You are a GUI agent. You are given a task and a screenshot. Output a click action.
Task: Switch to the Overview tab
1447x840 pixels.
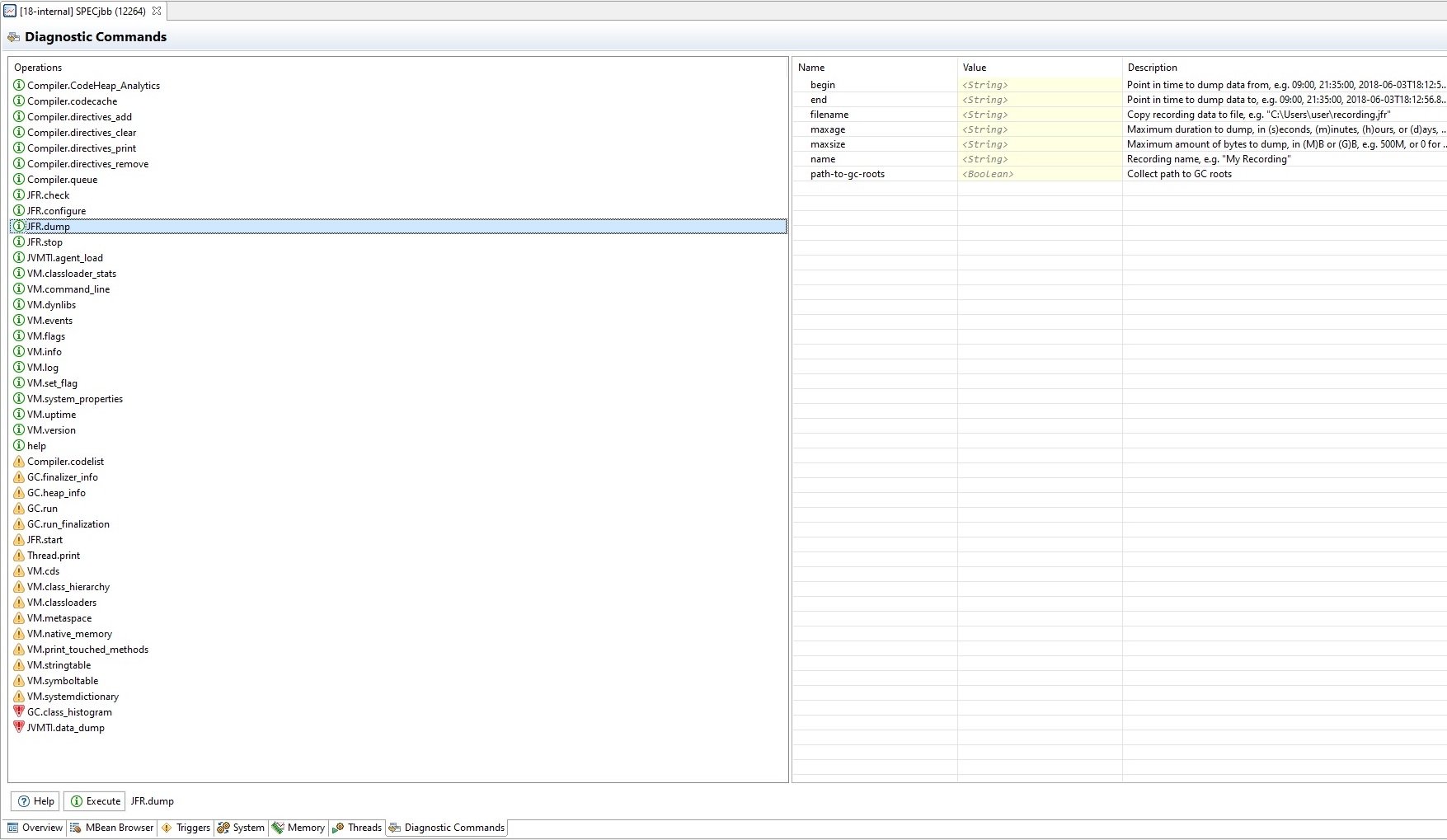(35, 828)
